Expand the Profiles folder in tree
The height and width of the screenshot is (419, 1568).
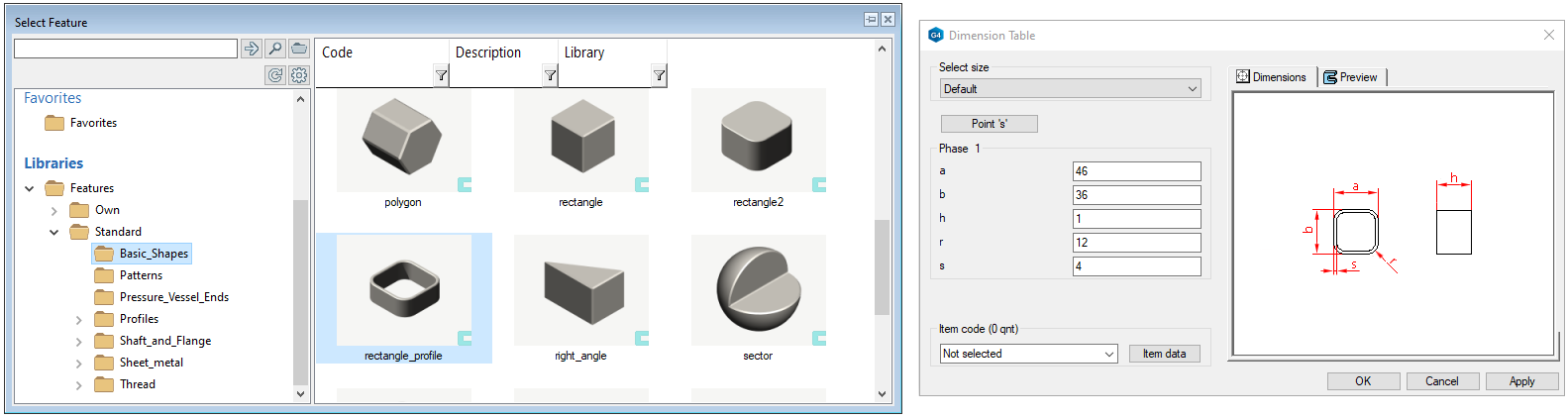click(79, 320)
